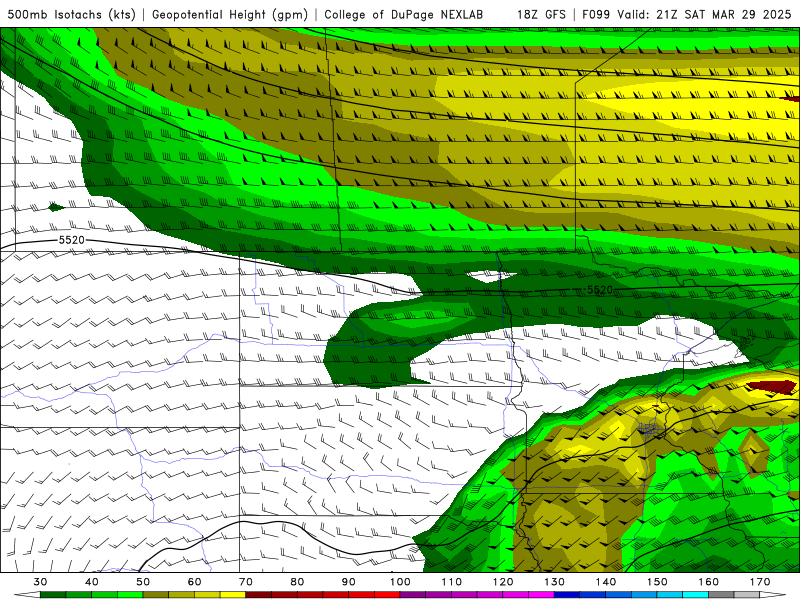
Task: Click the legend value 30
Action: click(40, 582)
